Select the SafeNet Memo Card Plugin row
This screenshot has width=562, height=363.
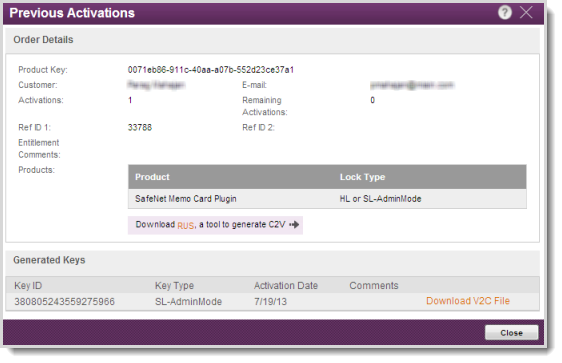(x=327, y=199)
